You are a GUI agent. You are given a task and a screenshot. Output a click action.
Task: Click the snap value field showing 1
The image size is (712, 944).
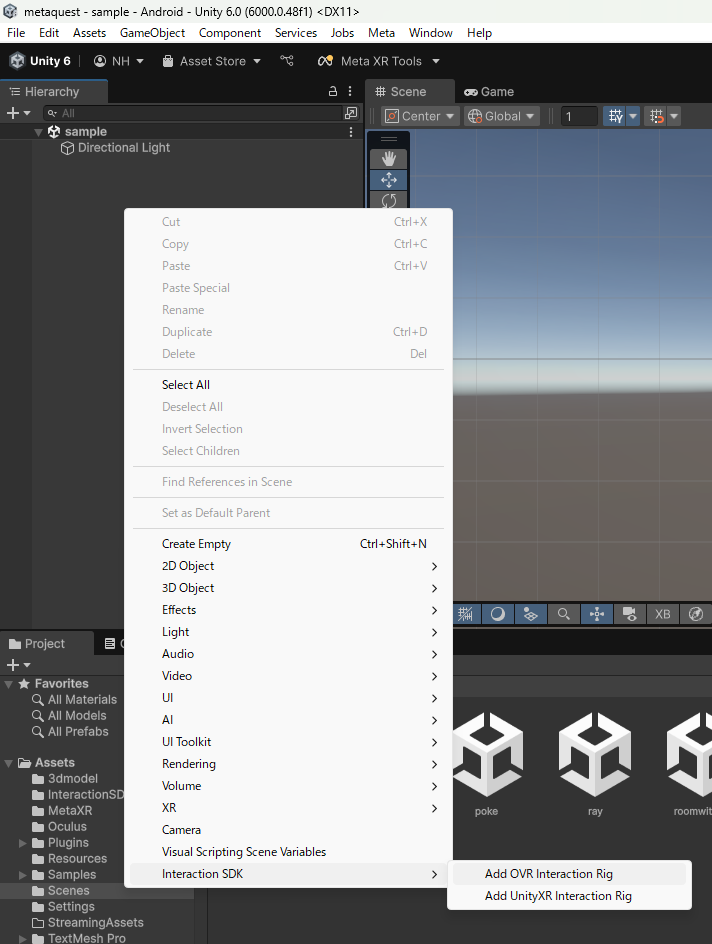(579, 116)
